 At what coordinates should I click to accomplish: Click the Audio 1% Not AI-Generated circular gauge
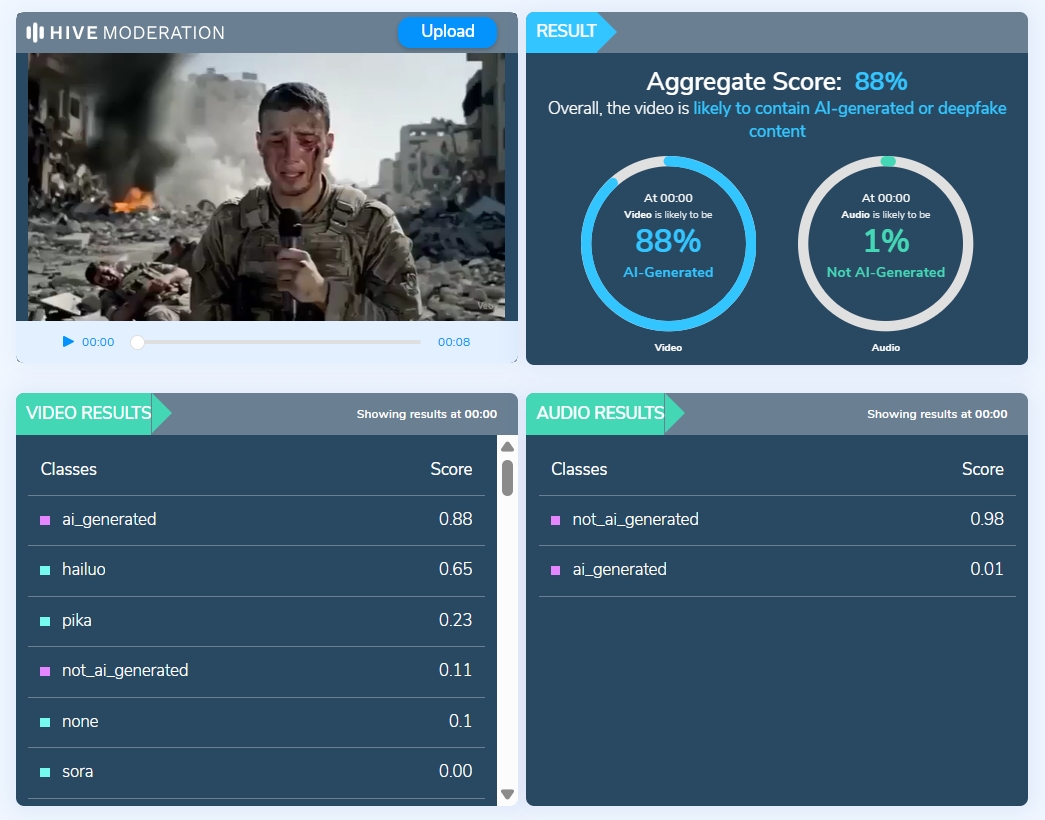886,243
